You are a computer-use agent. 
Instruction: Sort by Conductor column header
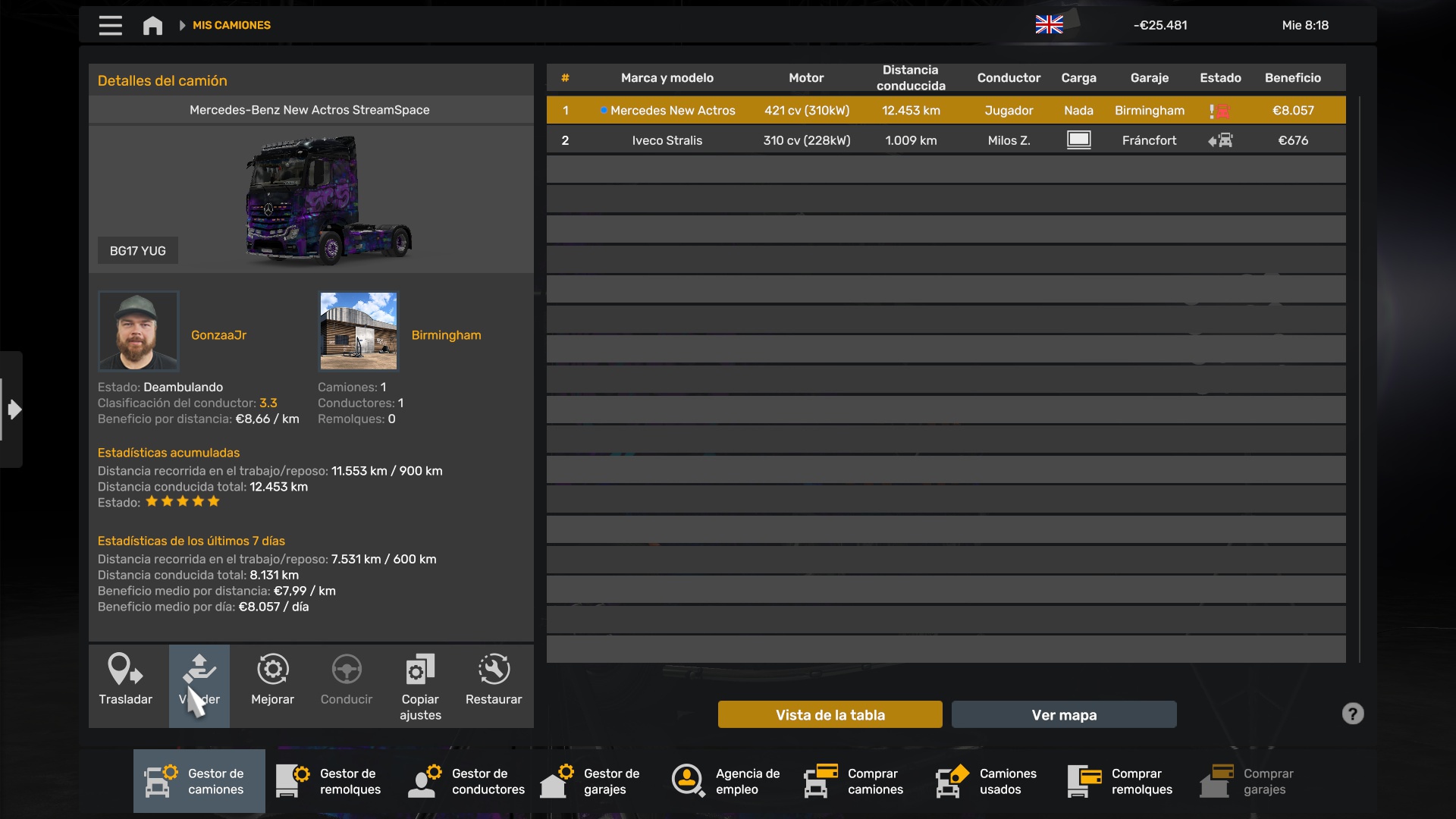(1009, 77)
